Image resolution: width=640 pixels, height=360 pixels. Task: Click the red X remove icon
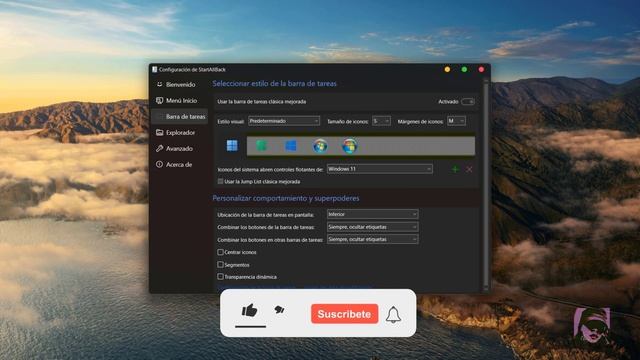469,169
